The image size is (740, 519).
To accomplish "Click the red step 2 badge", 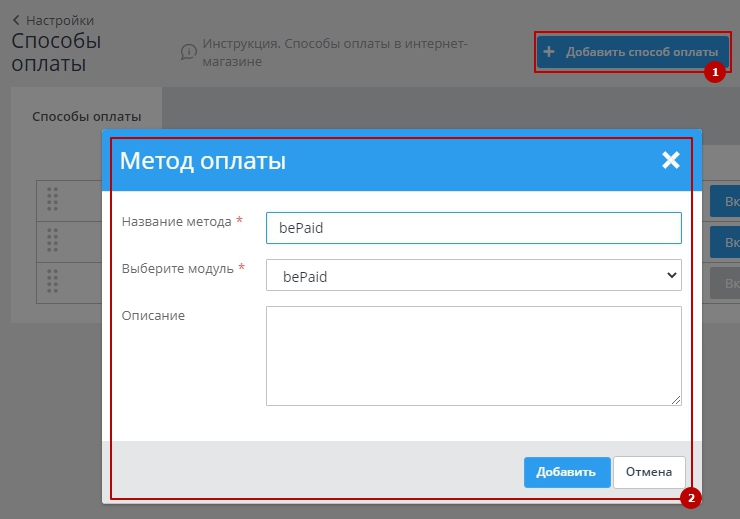I will tap(690, 498).
